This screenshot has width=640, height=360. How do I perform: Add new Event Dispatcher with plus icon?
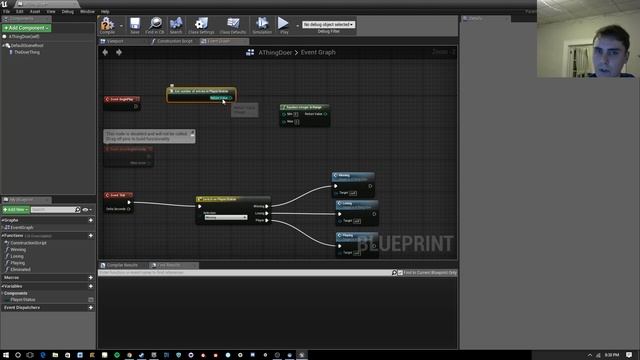click(91, 307)
